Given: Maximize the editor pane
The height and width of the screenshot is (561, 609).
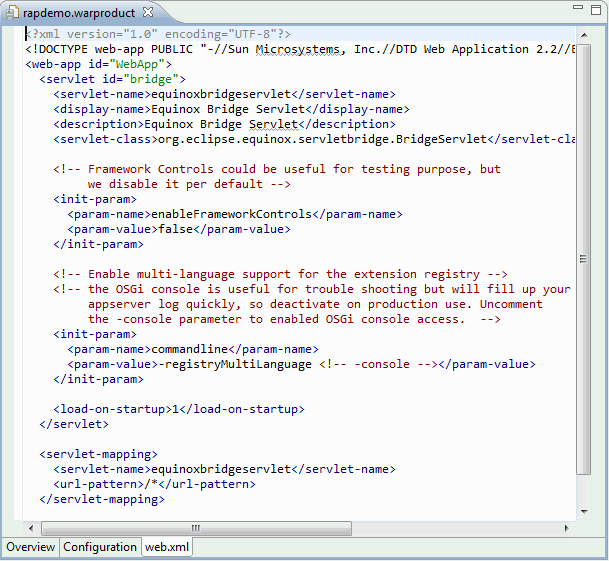Looking at the screenshot, I should (x=596, y=10).
